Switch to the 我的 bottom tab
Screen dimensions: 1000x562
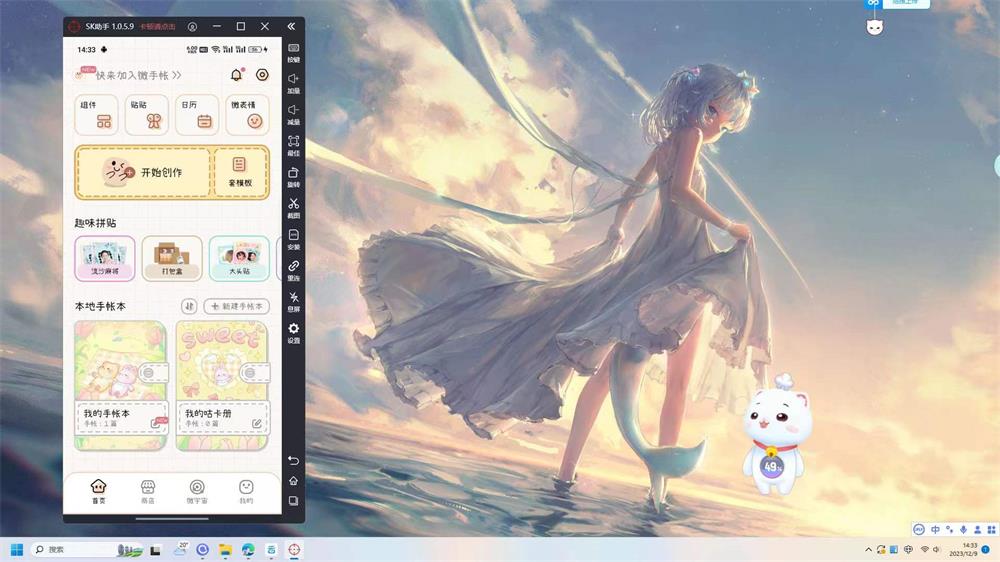click(x=246, y=490)
